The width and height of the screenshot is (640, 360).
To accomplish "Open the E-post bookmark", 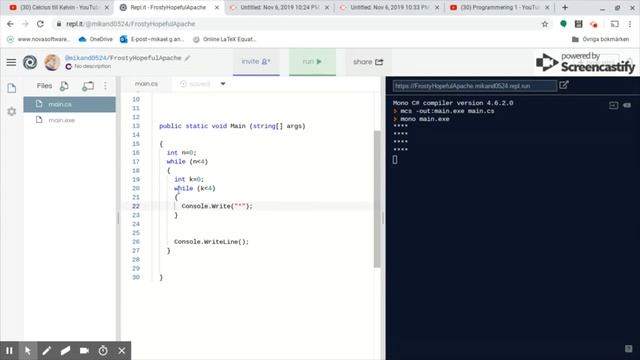I will click(152, 39).
